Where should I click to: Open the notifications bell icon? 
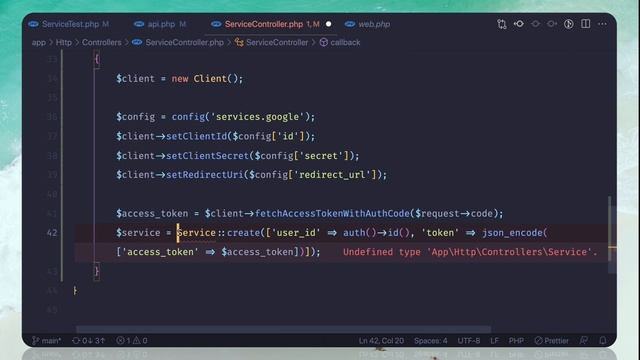(603, 340)
